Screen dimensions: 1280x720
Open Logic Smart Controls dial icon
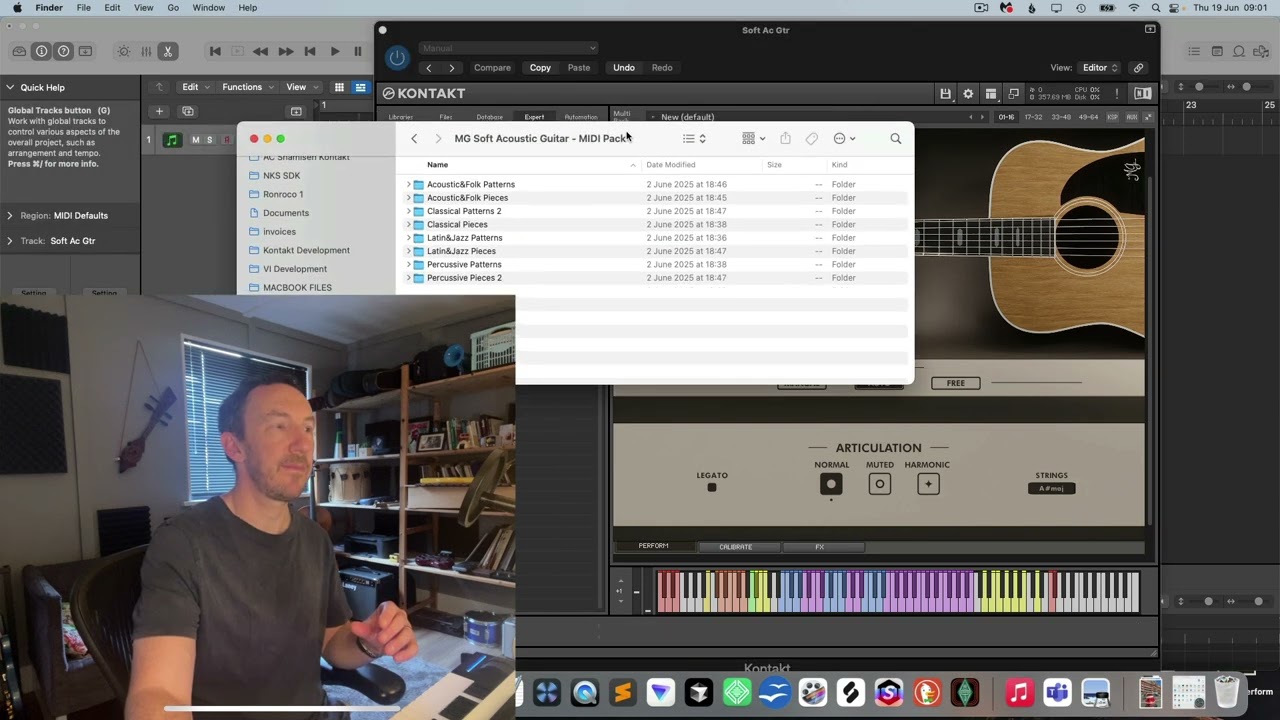[x=123, y=51]
